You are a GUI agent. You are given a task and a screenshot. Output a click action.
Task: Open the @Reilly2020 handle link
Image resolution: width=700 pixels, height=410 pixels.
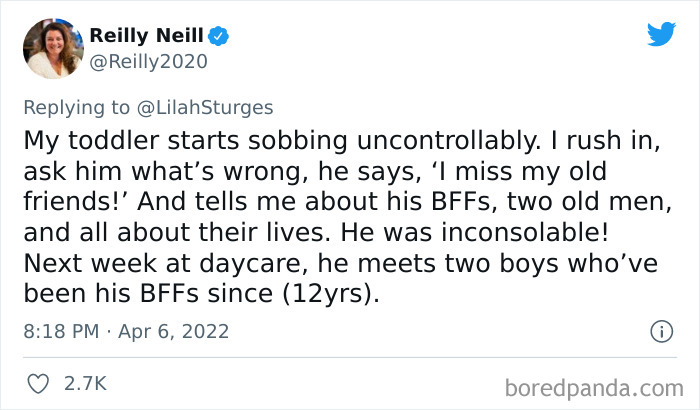pyautogui.click(x=148, y=62)
